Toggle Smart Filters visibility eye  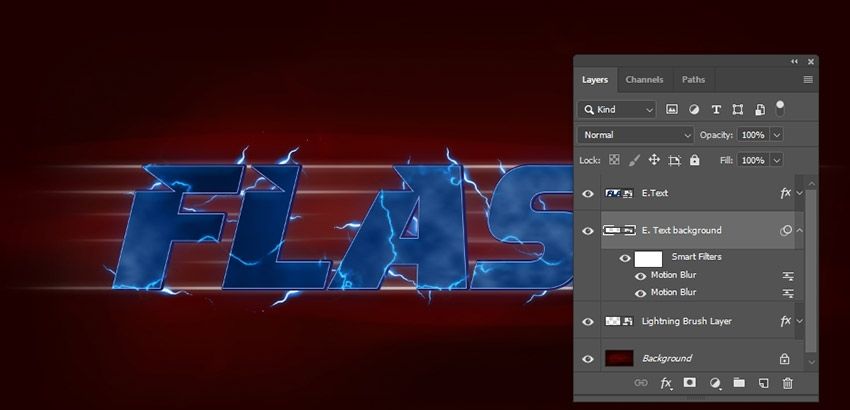[624, 259]
